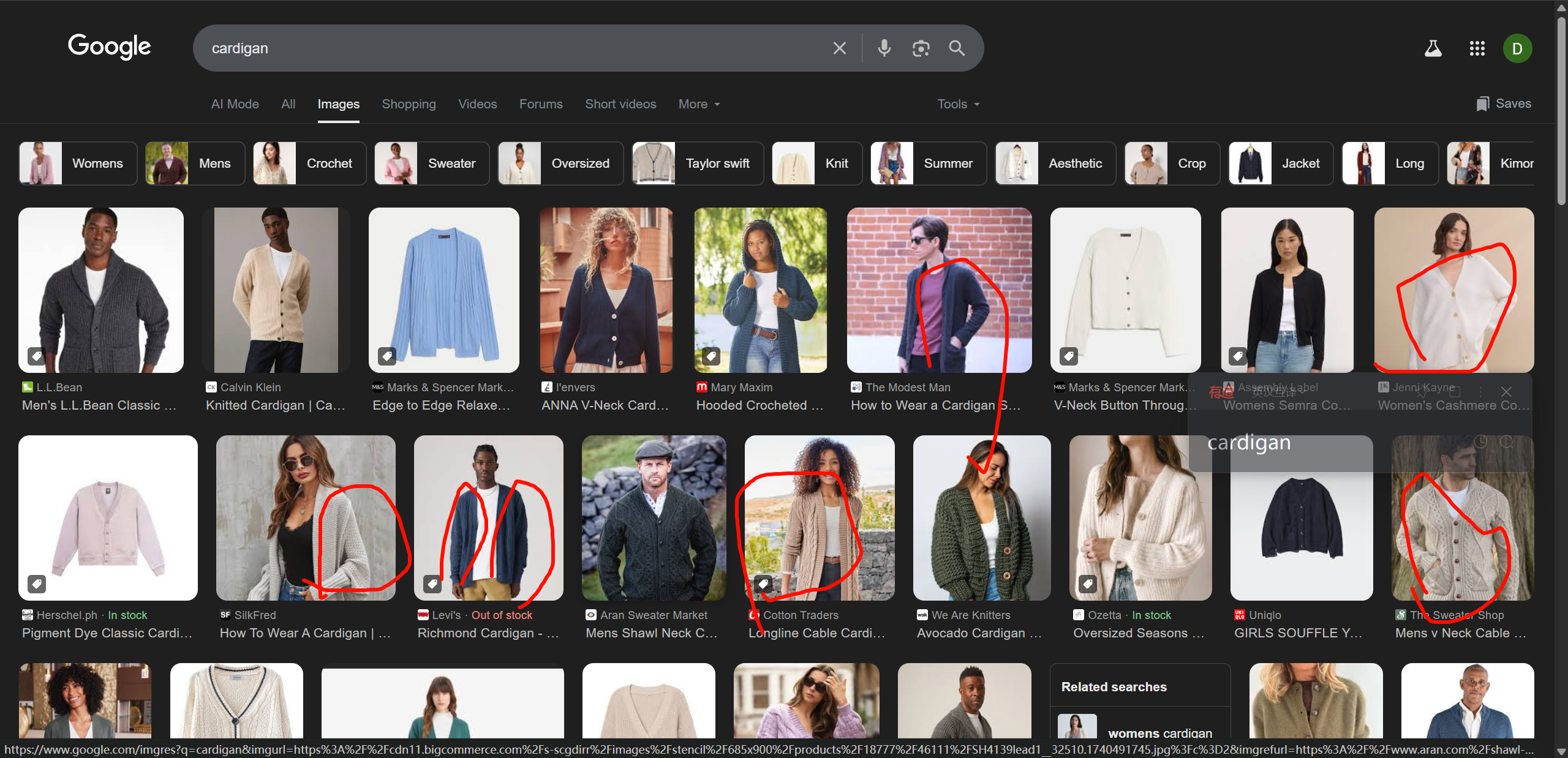The height and width of the screenshot is (758, 1568).
Task: Open the Google apps grid
Action: point(1477,48)
